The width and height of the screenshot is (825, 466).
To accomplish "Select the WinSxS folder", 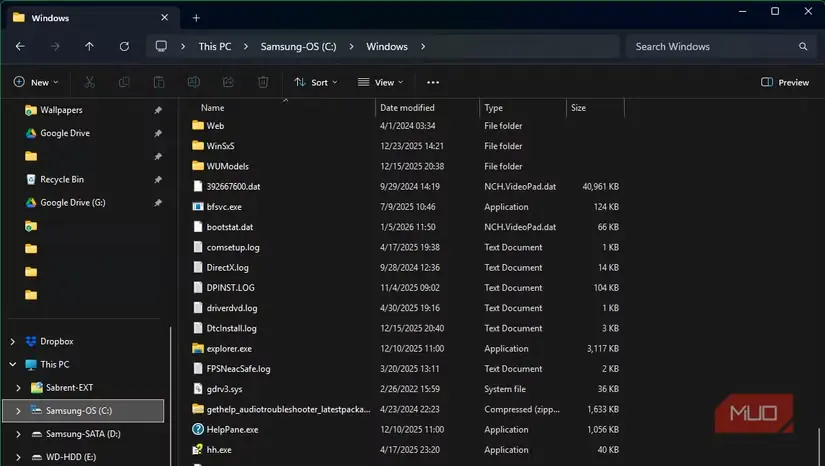I will pos(220,146).
